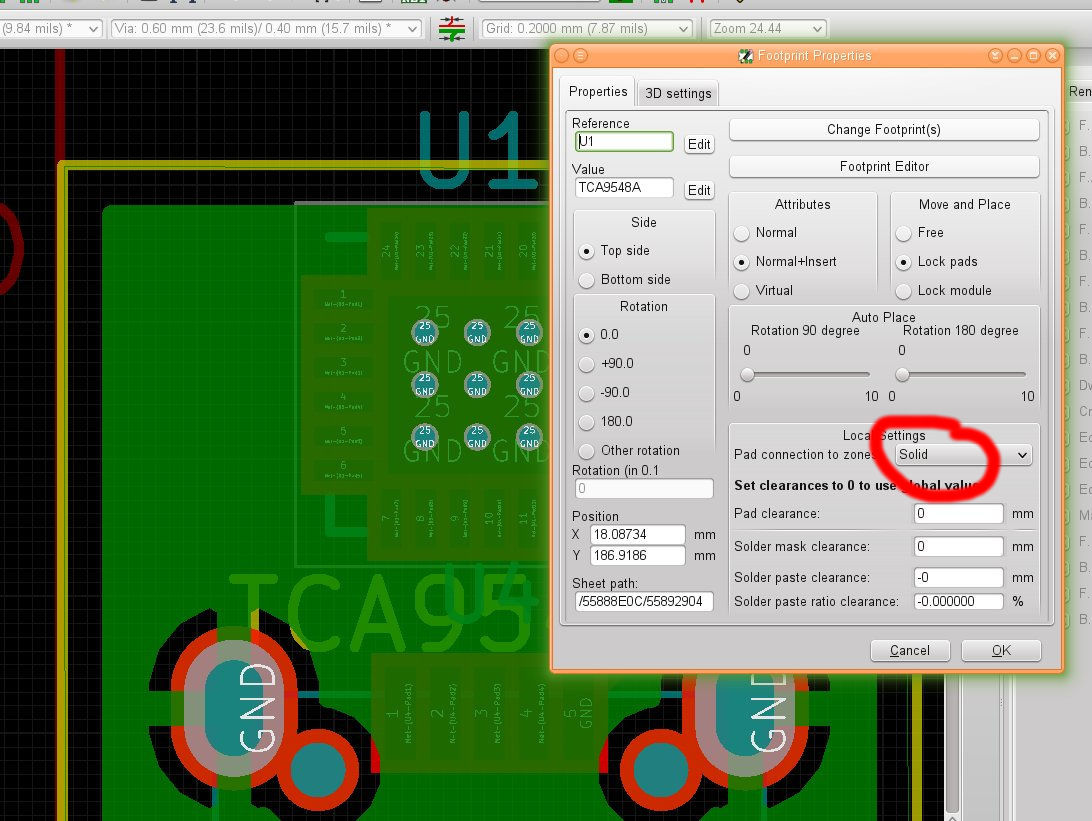
Task: Toggle the B.Cu layer checkbox in layers panel
Action: pos(1070,152)
